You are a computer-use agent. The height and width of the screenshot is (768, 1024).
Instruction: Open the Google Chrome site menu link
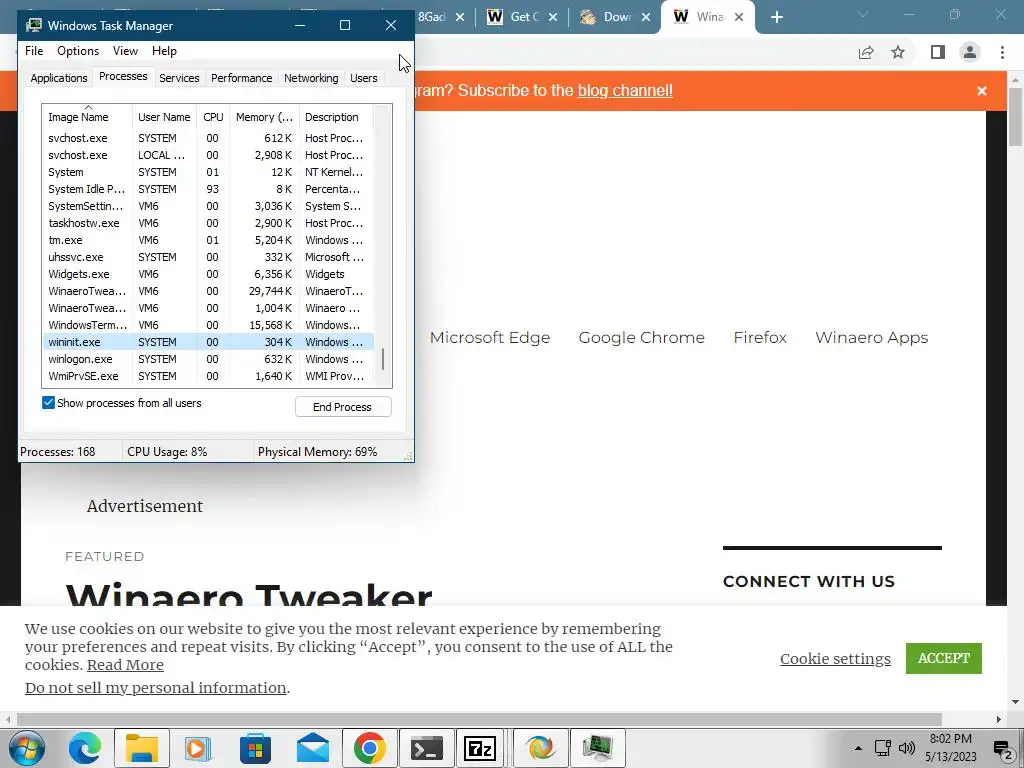coord(641,338)
